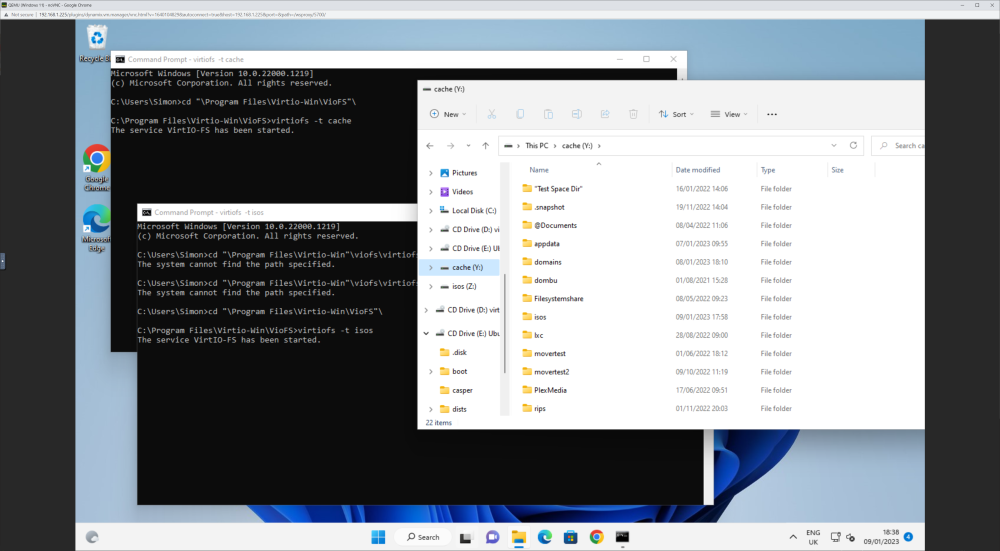This screenshot has width=1000, height=551.
Task: Open the Chat app in taskbar
Action: click(492, 537)
